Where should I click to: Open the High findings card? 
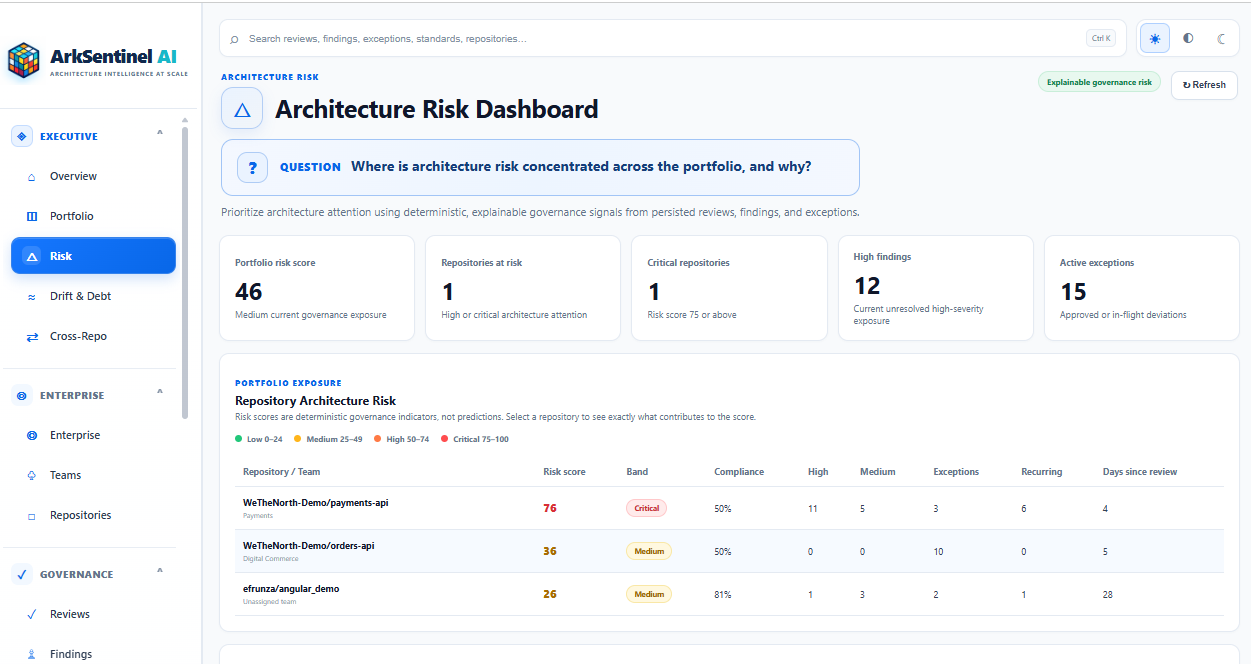pos(935,288)
